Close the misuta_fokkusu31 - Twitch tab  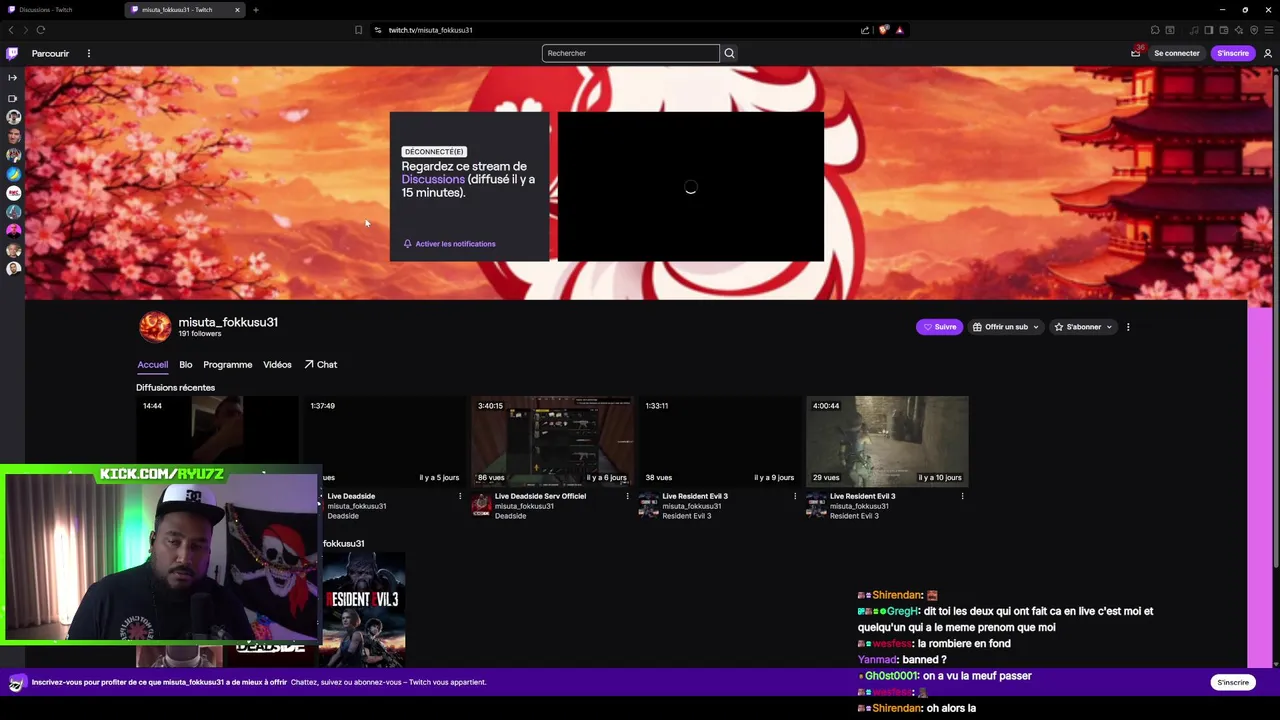coord(237,10)
